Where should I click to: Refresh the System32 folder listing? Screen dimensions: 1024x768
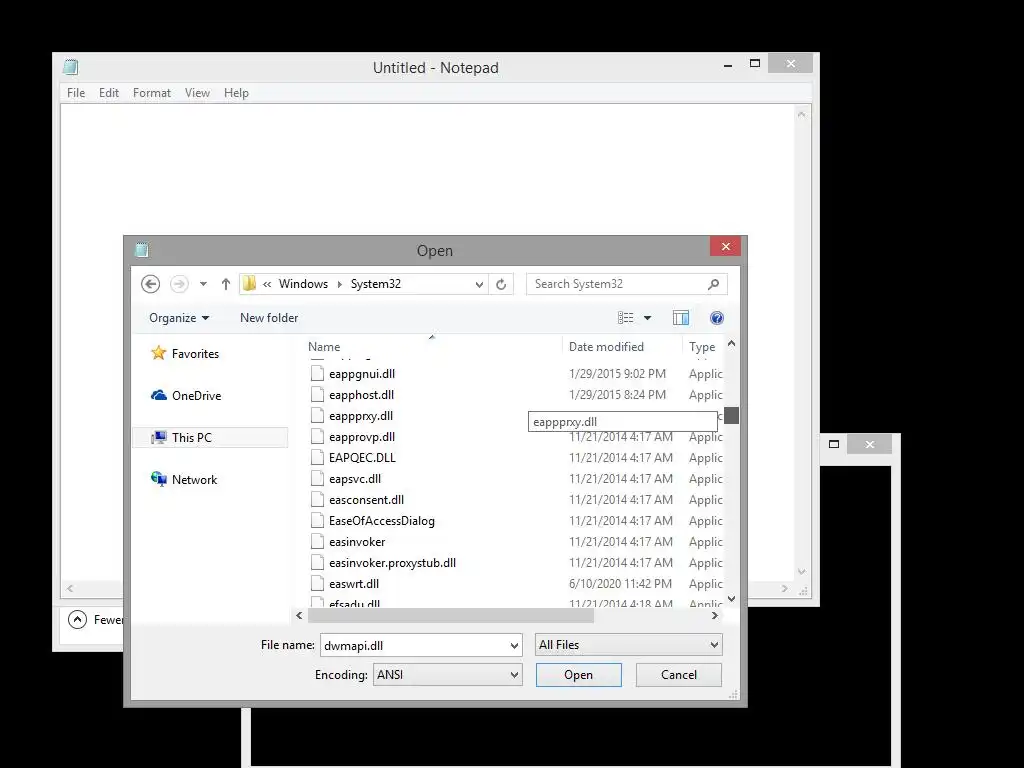tap(501, 284)
